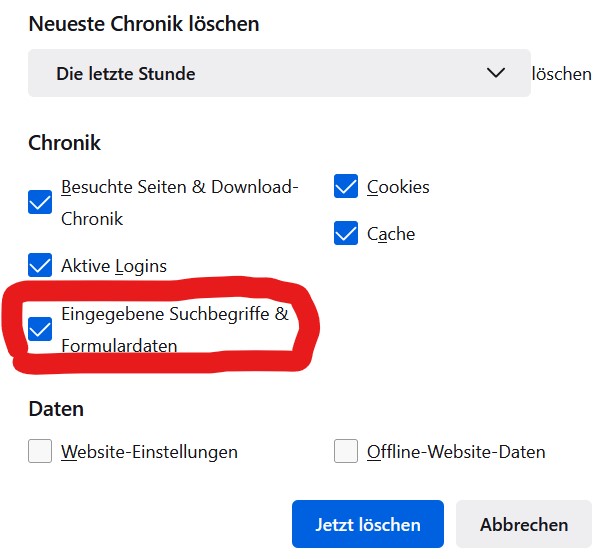The width and height of the screenshot is (606, 559).
Task: Click the 'Neueste Chronik löschen' dialog title
Action: coord(144,24)
